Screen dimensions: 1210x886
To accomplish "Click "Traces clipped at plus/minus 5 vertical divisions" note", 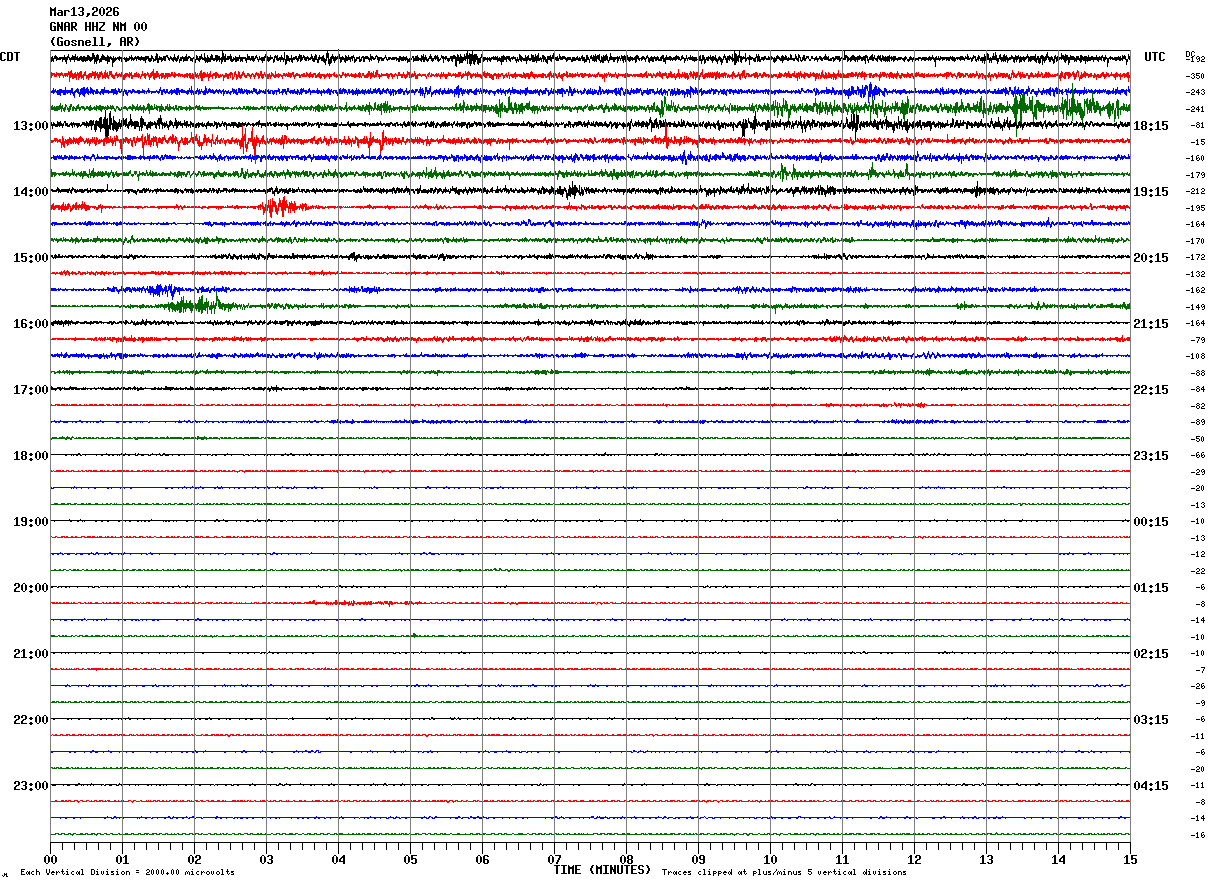I will (x=784, y=873).
